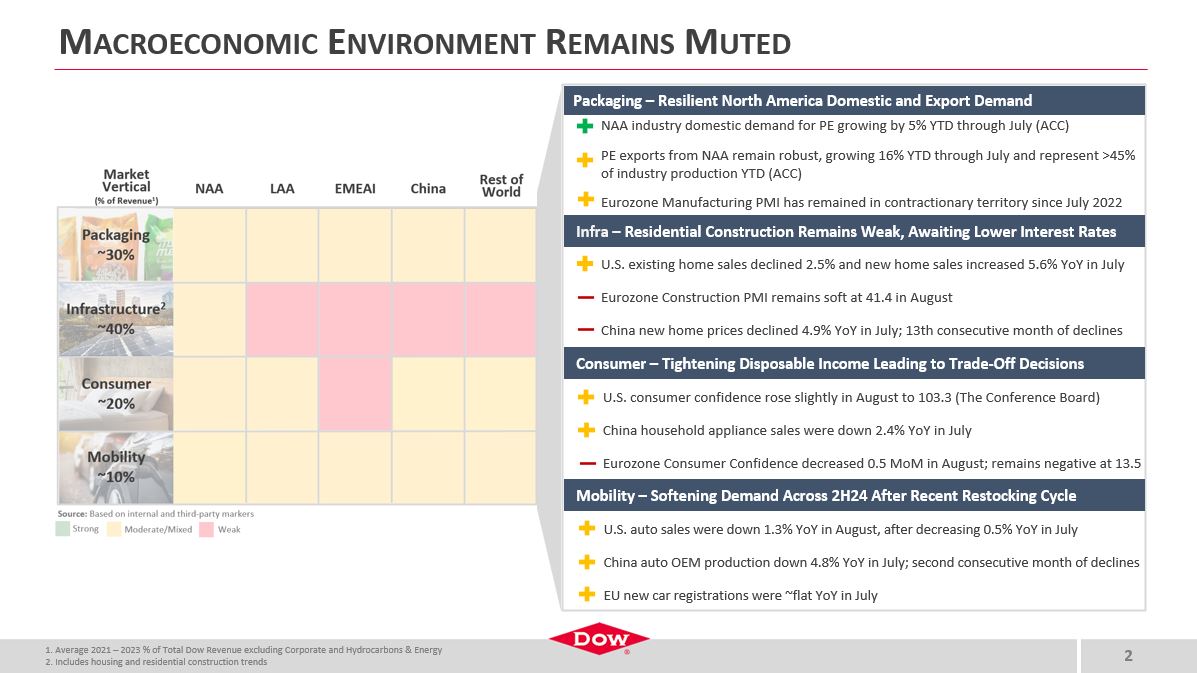Select the red minus icon beside Eurozone Construction PMI
Viewport: 1197px width, 673px height.
click(585, 298)
